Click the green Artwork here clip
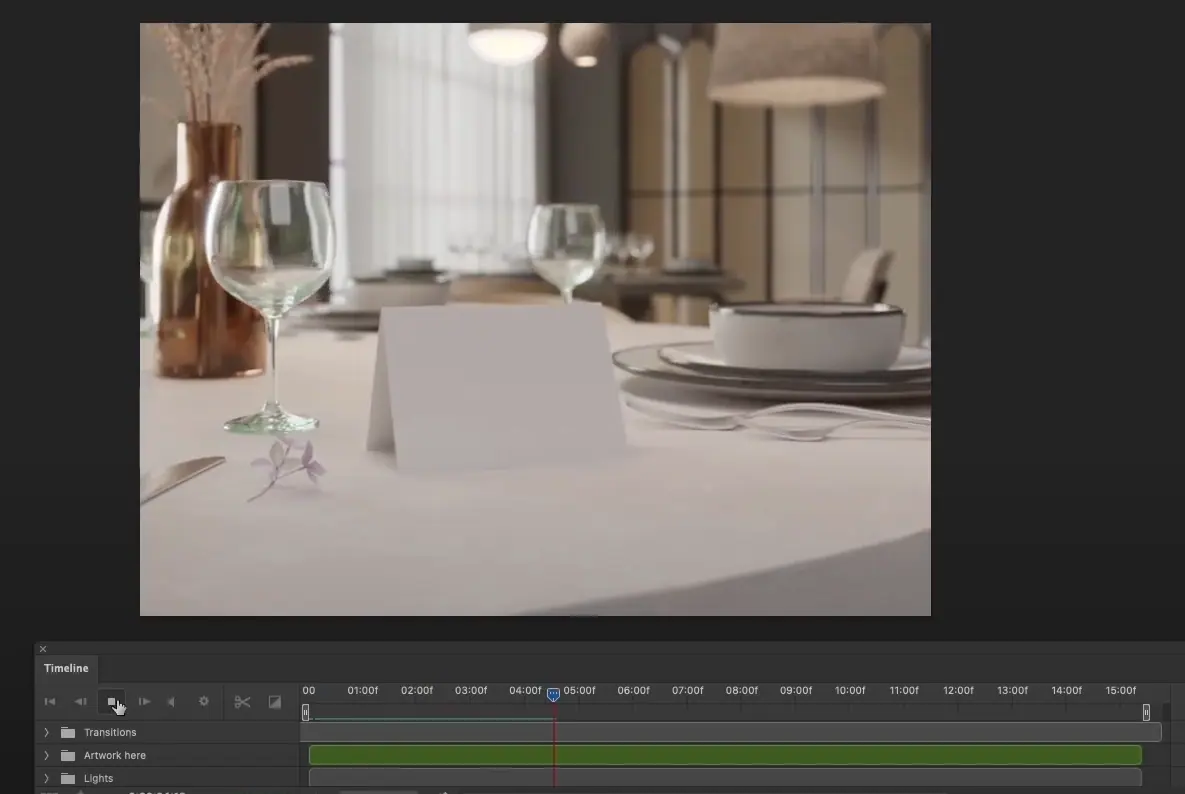 point(725,755)
